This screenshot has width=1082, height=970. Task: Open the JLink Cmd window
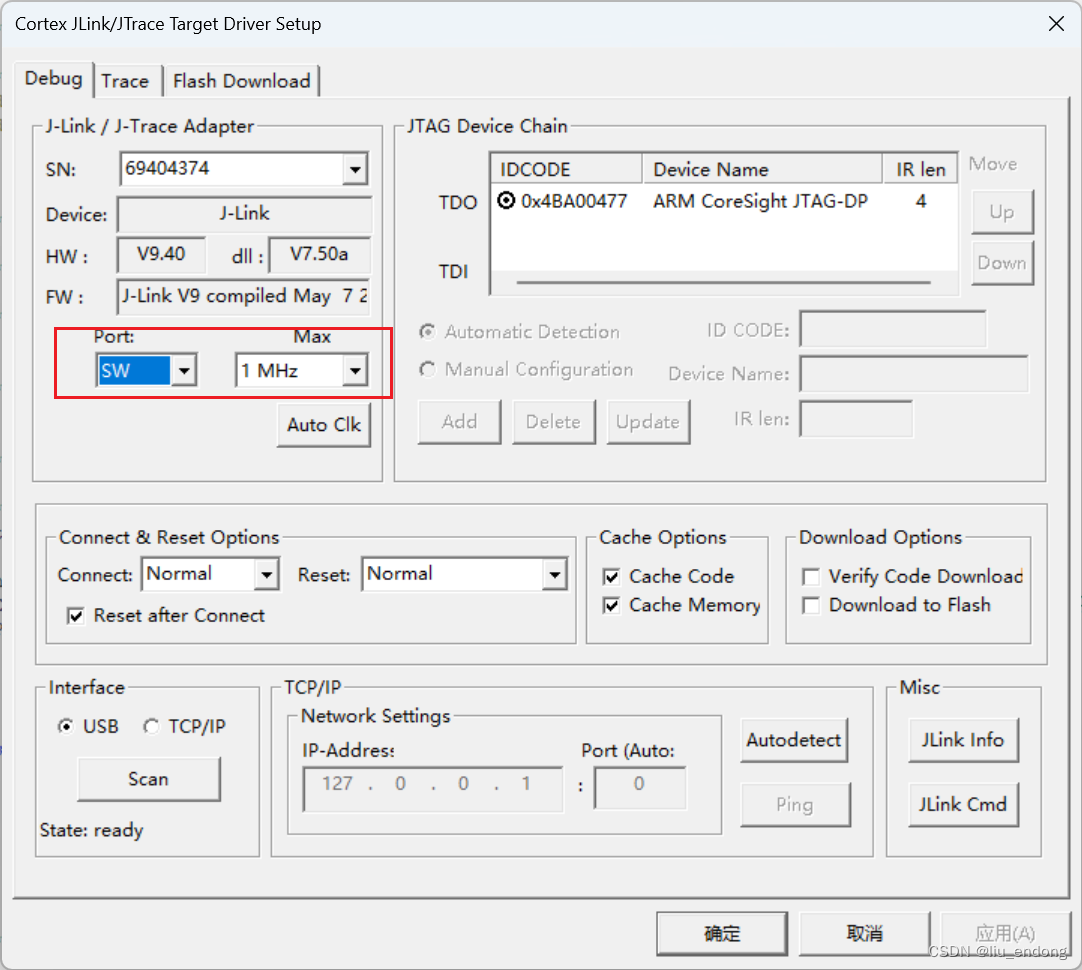tap(962, 804)
